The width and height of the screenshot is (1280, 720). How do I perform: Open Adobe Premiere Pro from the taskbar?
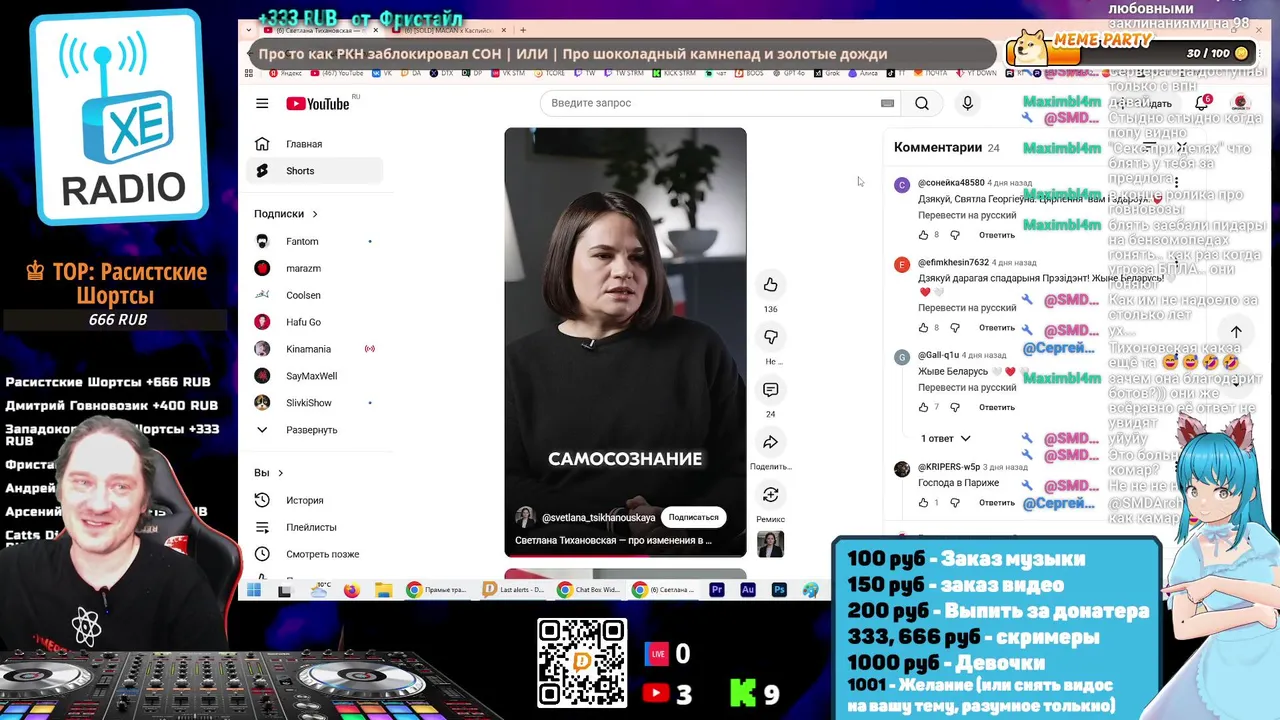pyautogui.click(x=716, y=590)
